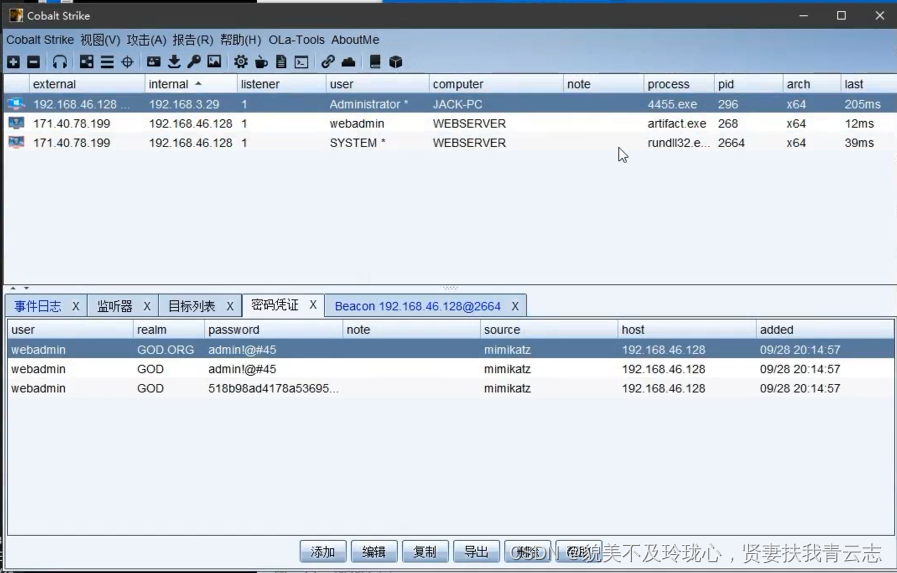Click the 导出 button
Viewport: 897px width, 573px height.
[x=476, y=552]
